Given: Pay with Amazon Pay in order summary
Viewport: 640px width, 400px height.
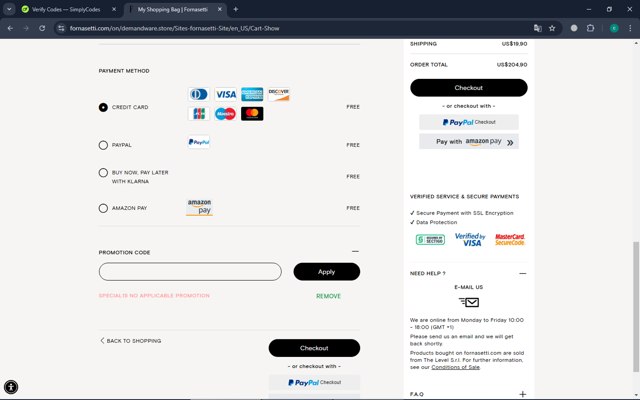Looking at the screenshot, I should coord(469,142).
